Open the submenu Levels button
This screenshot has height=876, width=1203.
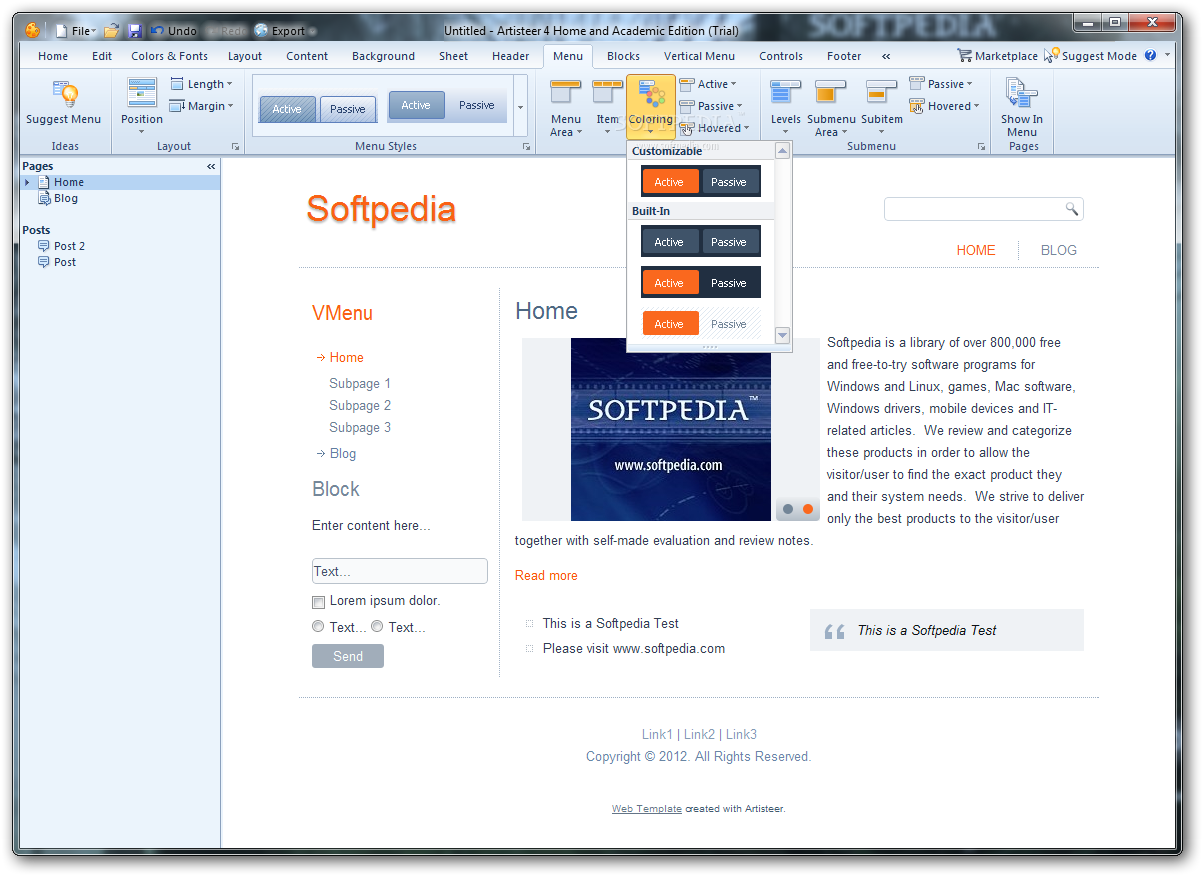pos(786,107)
